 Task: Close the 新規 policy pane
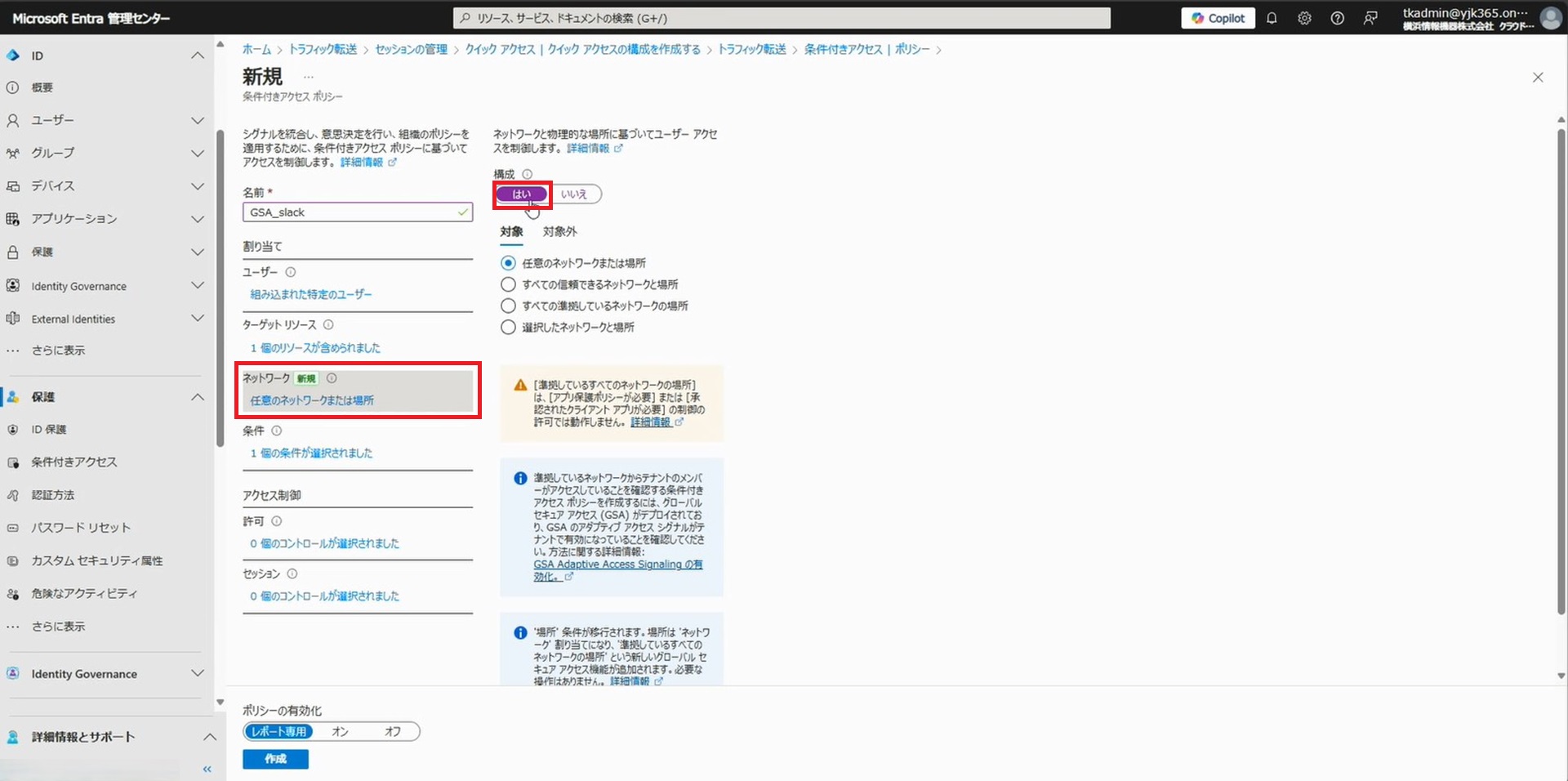[x=1538, y=78]
